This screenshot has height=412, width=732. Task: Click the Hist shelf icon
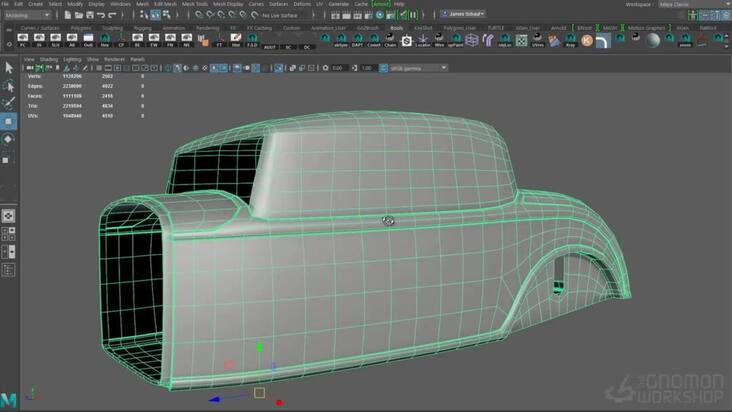pyautogui.click(x=104, y=40)
